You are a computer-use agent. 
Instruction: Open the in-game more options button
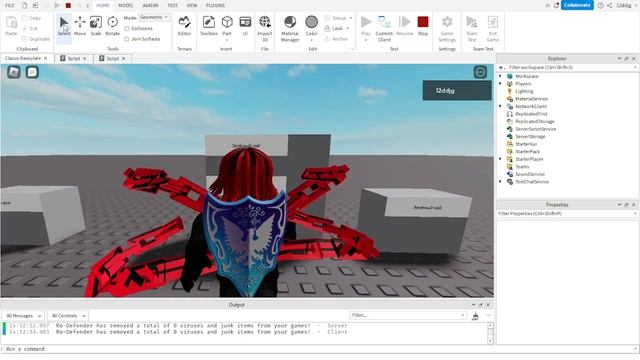[480, 72]
